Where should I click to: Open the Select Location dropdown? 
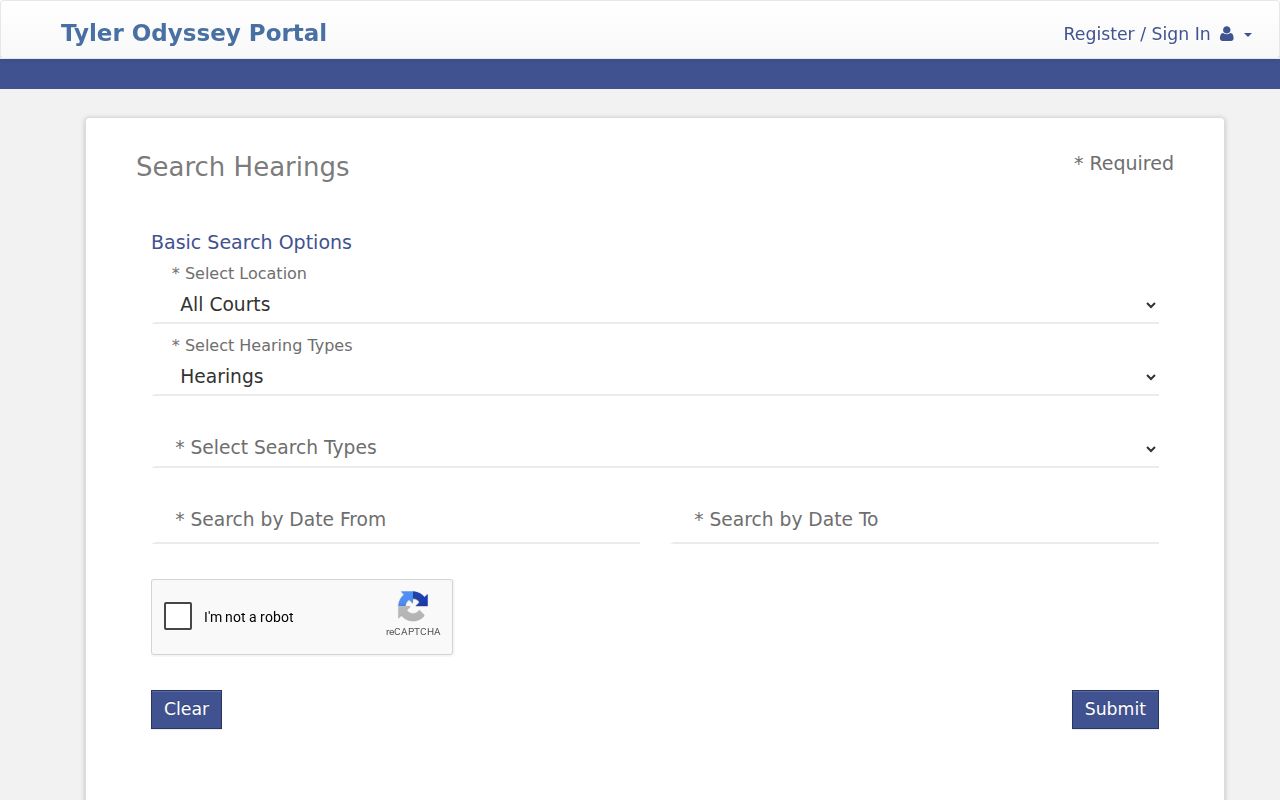(x=656, y=304)
